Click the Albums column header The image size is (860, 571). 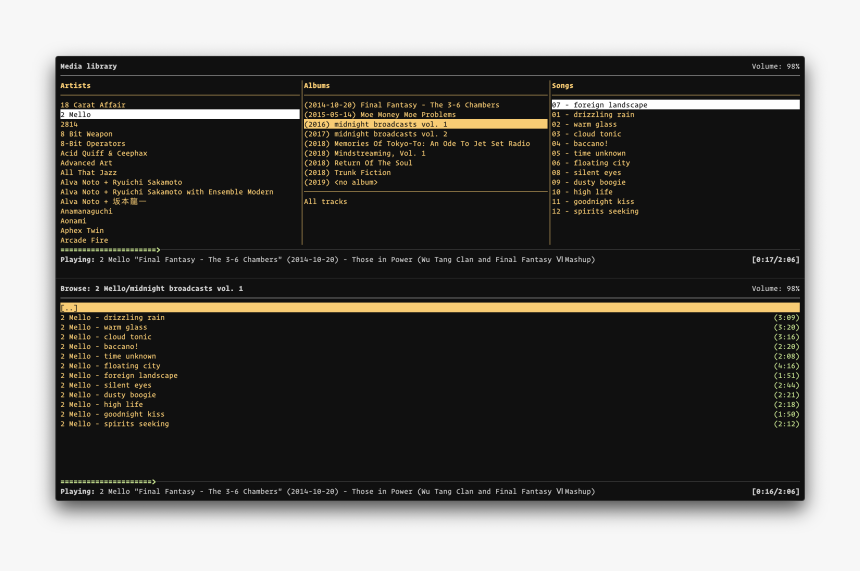[317, 86]
